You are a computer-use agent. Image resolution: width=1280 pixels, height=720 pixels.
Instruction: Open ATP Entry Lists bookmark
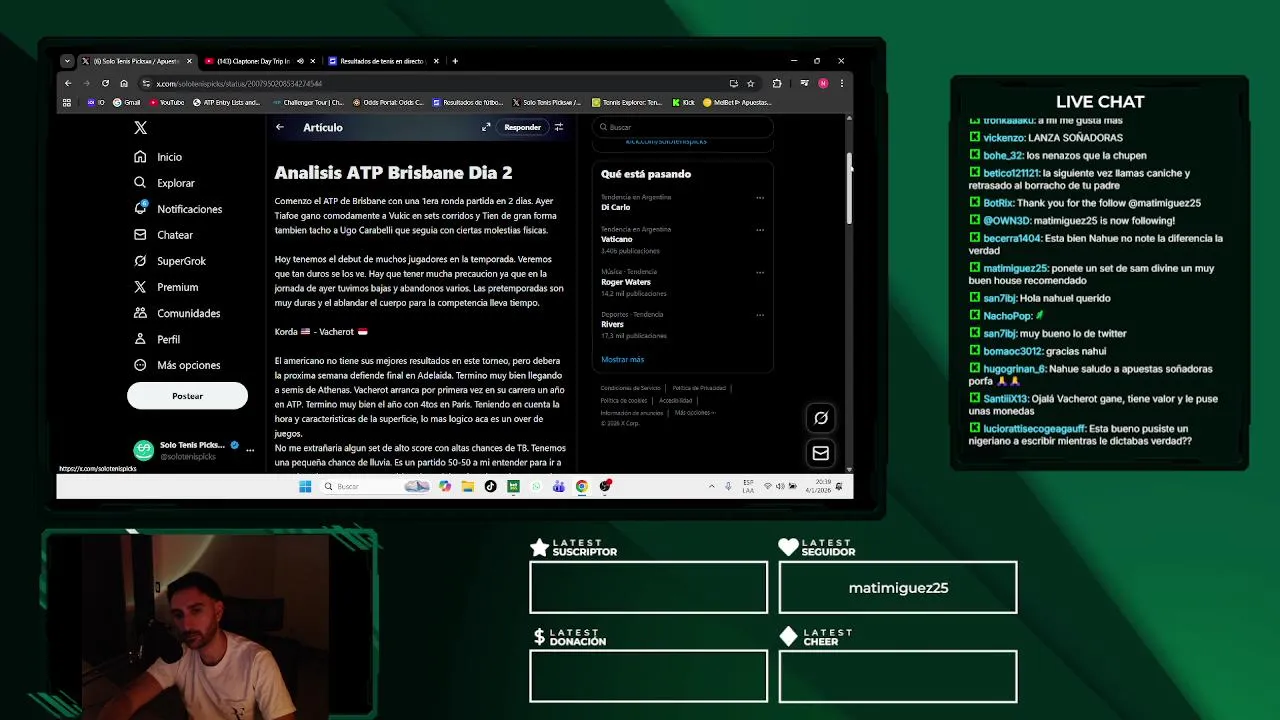(226, 102)
